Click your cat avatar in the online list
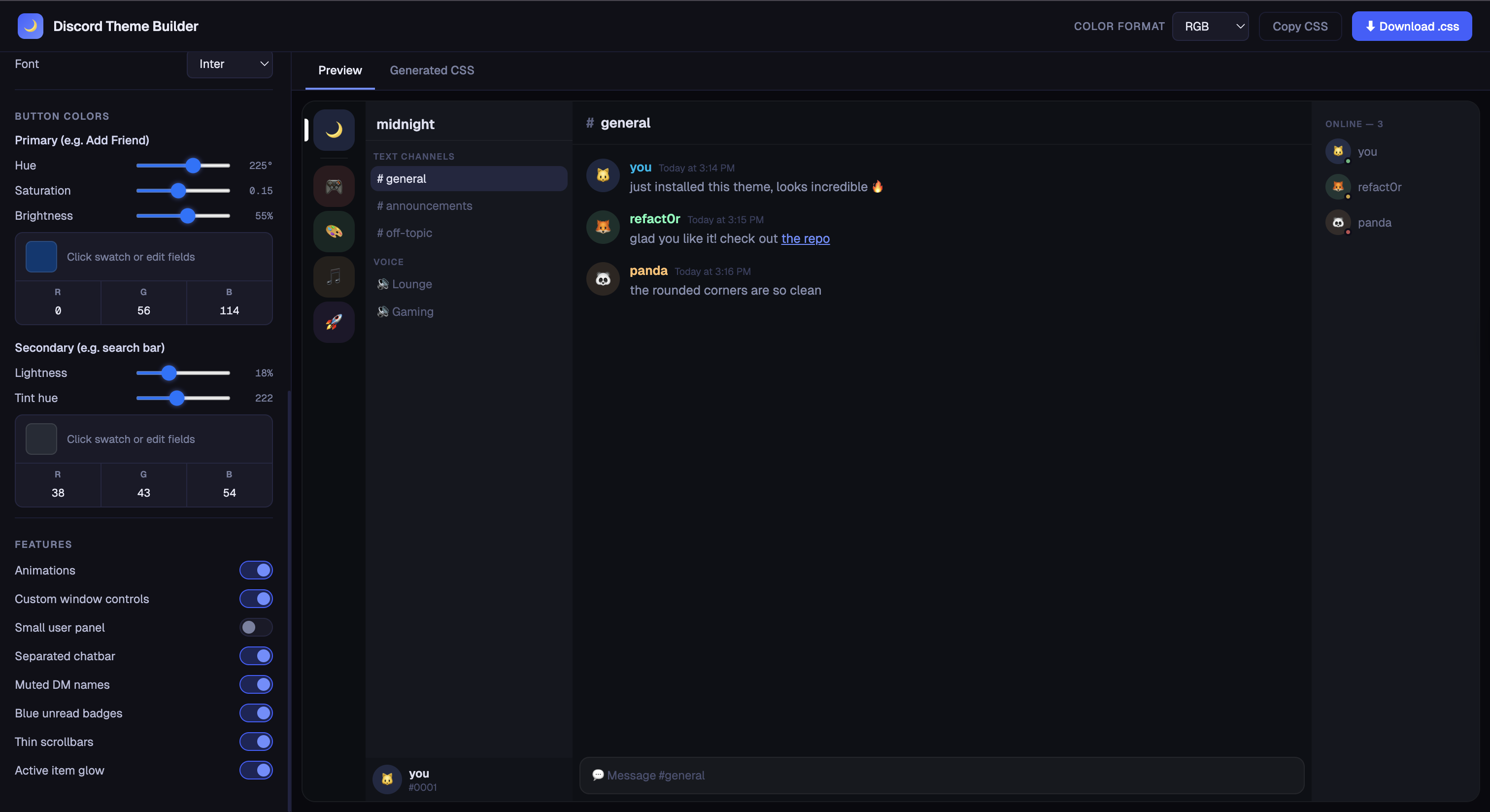The width and height of the screenshot is (1490, 812). coord(1338,152)
